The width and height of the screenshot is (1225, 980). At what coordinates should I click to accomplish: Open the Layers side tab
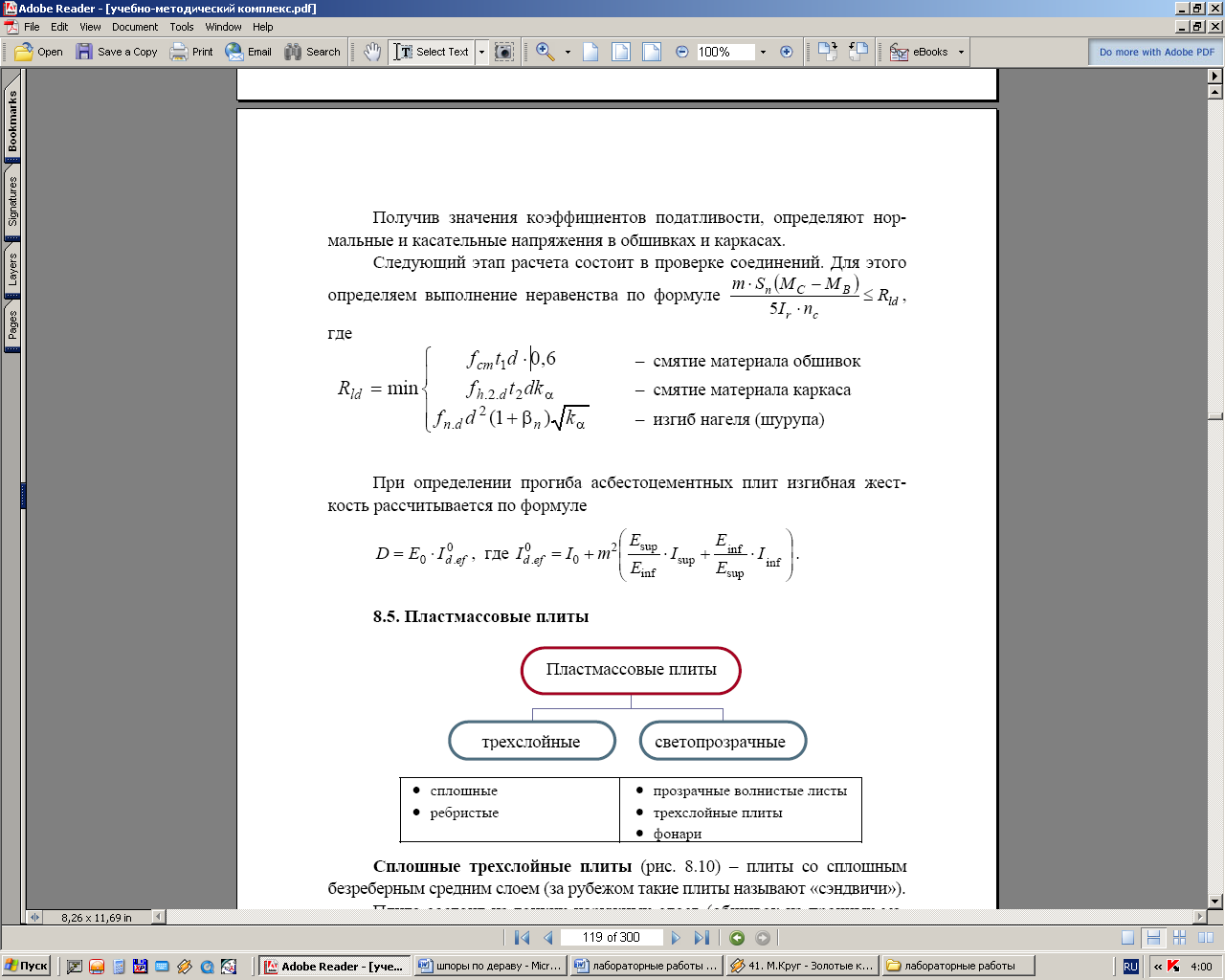click(x=12, y=270)
